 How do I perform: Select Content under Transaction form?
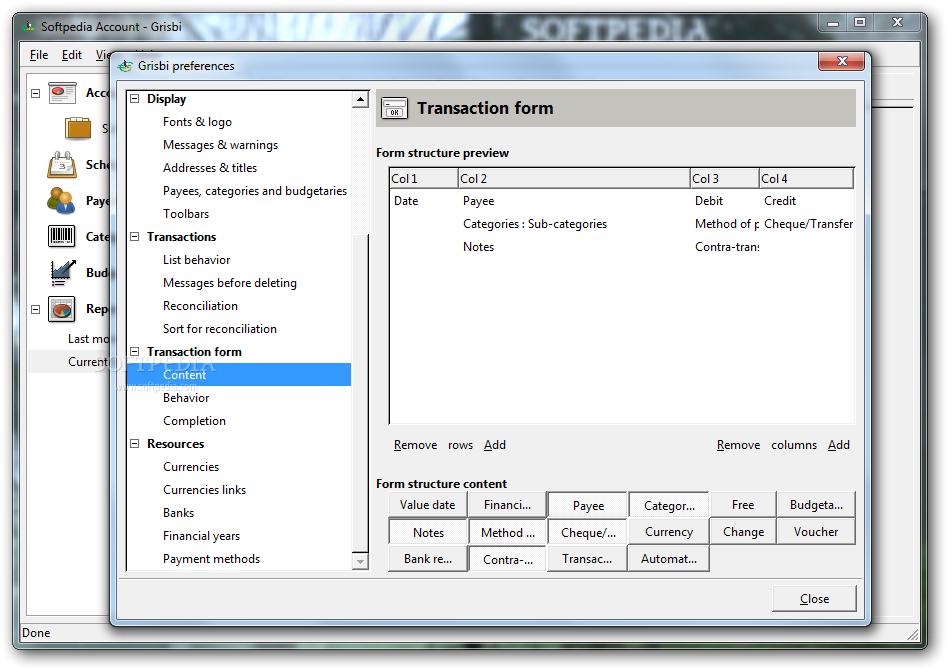tap(239, 374)
